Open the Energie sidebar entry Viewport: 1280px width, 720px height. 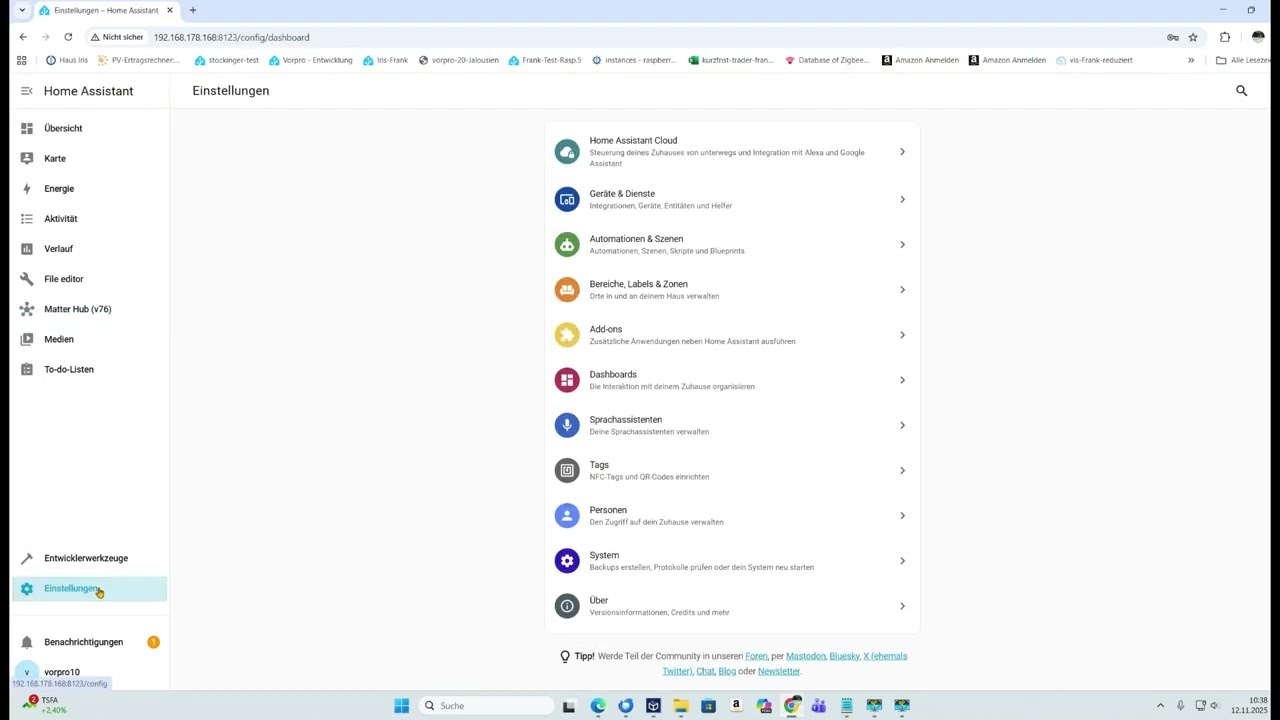pos(89,188)
